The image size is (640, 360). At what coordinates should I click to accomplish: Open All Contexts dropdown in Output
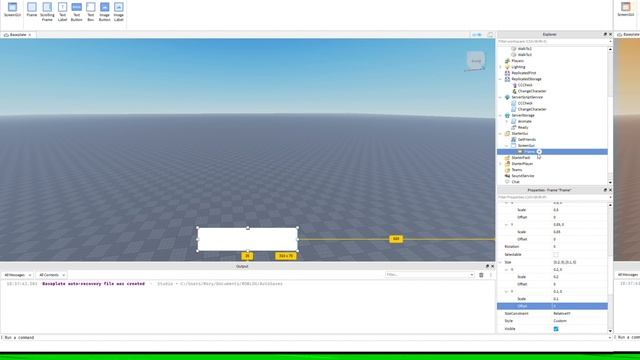pos(51,275)
